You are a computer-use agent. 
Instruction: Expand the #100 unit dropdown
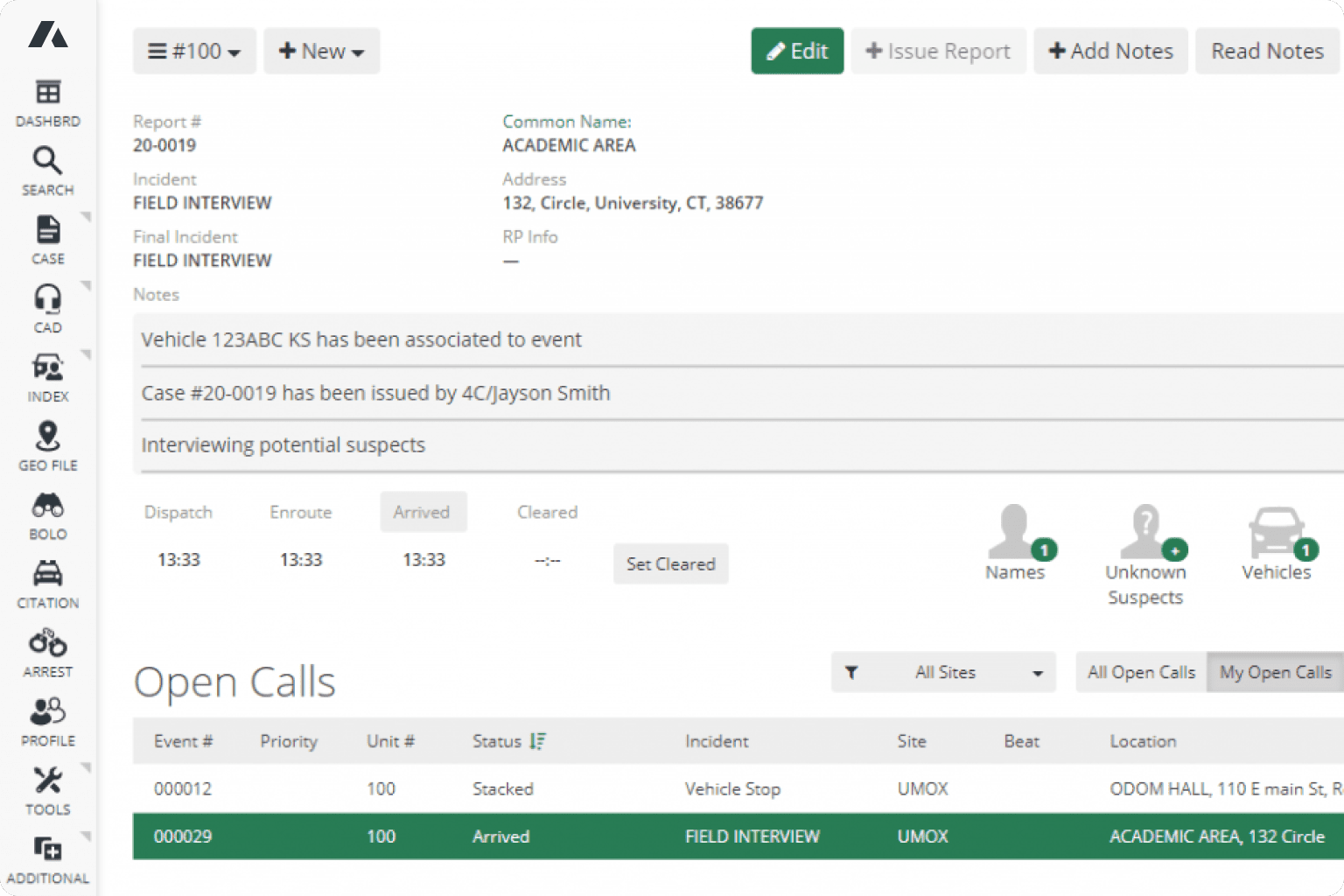(194, 52)
